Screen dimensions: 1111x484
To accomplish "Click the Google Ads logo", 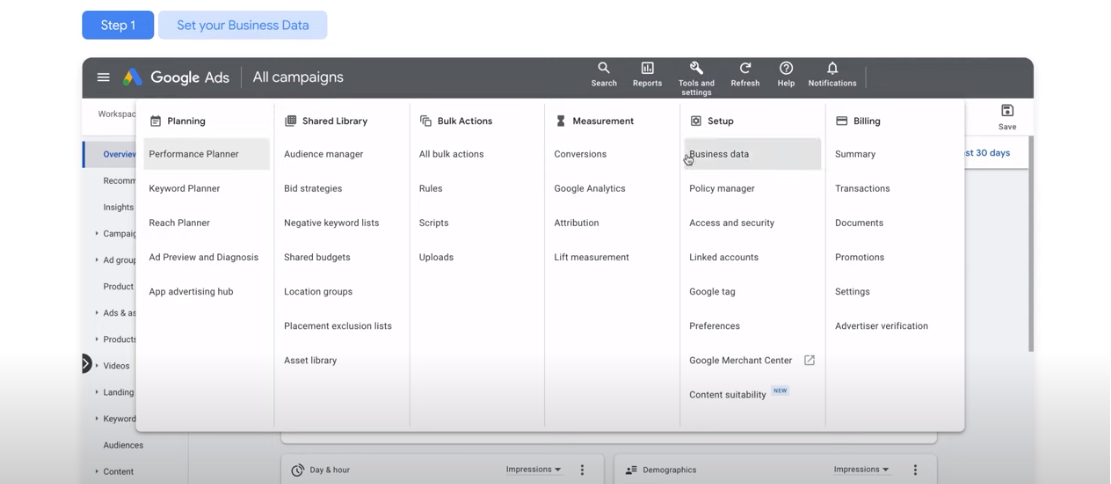I will point(132,77).
